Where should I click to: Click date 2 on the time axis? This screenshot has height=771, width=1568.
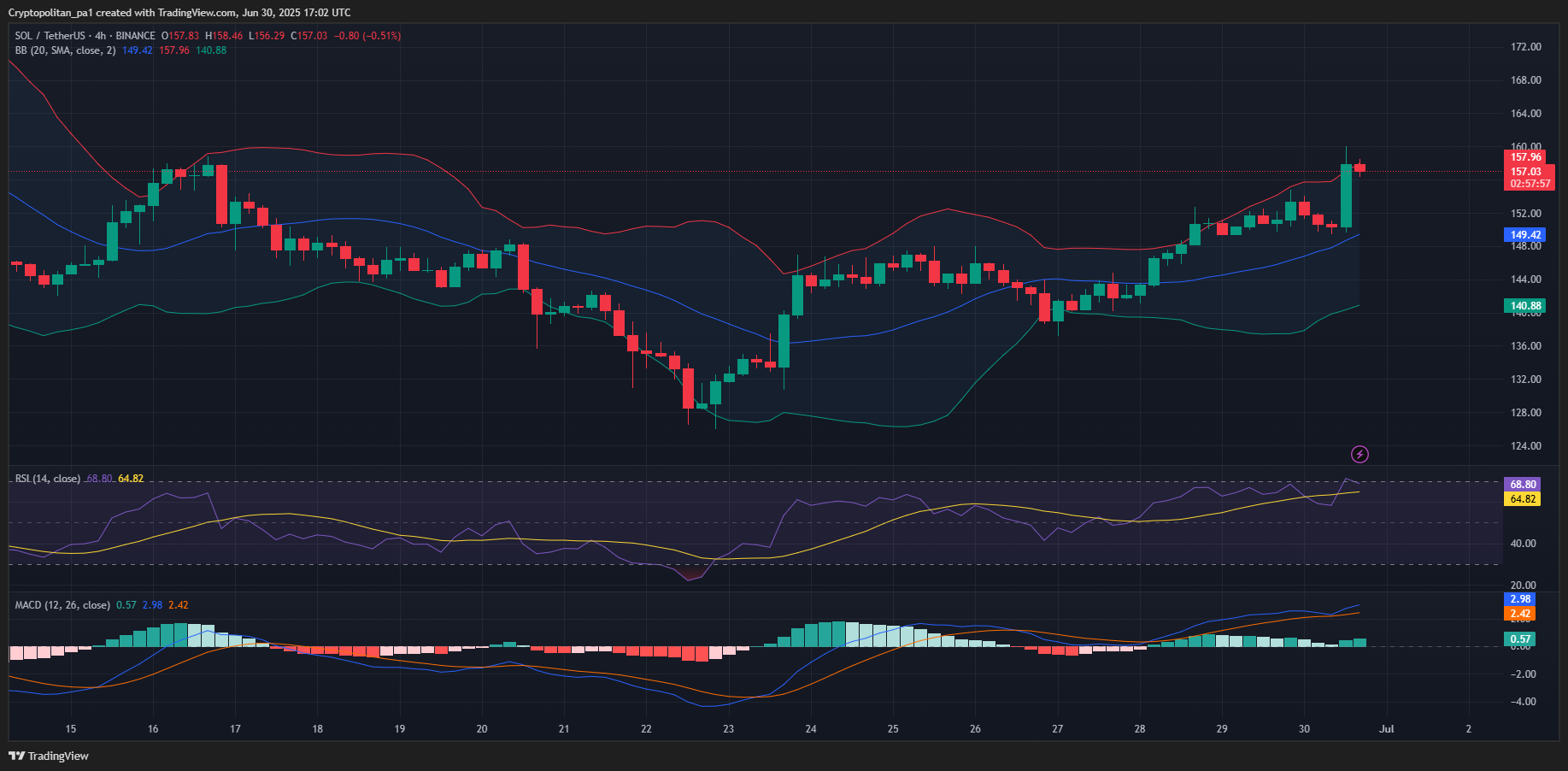1469,729
